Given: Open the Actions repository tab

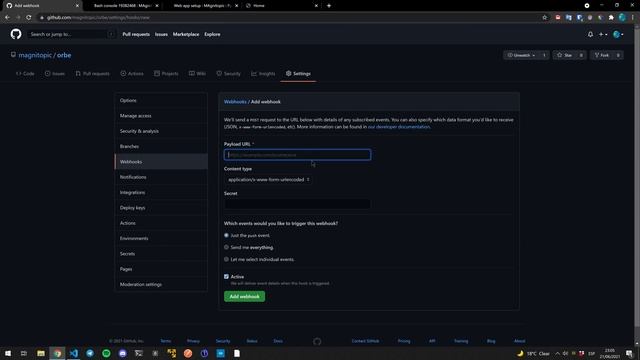Looking at the screenshot, I should click(x=132, y=74).
